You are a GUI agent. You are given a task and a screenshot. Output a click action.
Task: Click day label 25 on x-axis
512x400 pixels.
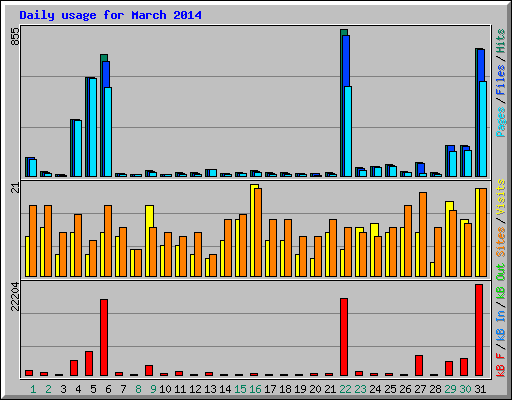click(390, 389)
